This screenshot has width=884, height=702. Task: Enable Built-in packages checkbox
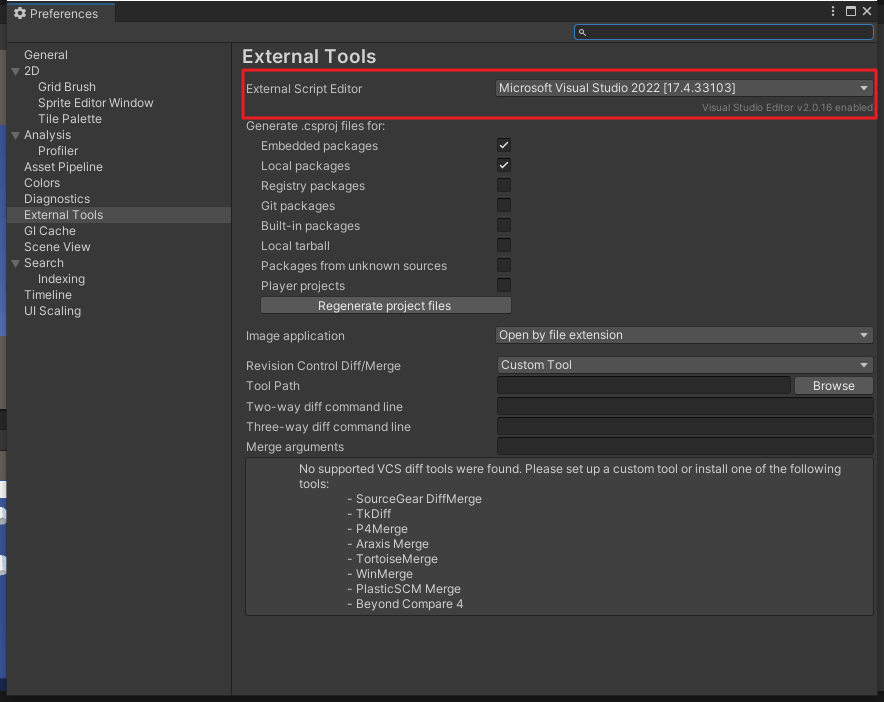pyautogui.click(x=503, y=226)
